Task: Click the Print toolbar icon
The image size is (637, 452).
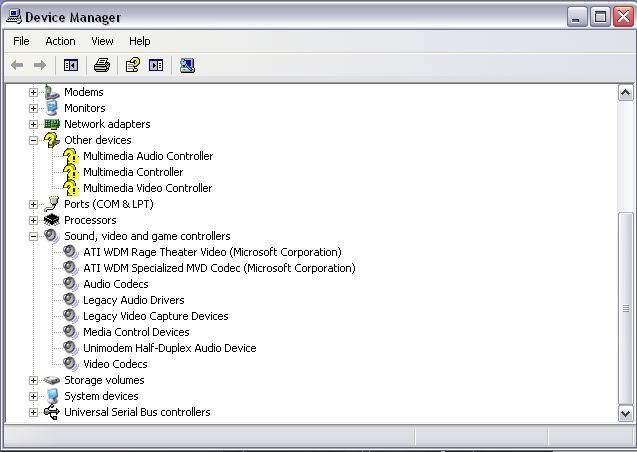Action: [102, 65]
